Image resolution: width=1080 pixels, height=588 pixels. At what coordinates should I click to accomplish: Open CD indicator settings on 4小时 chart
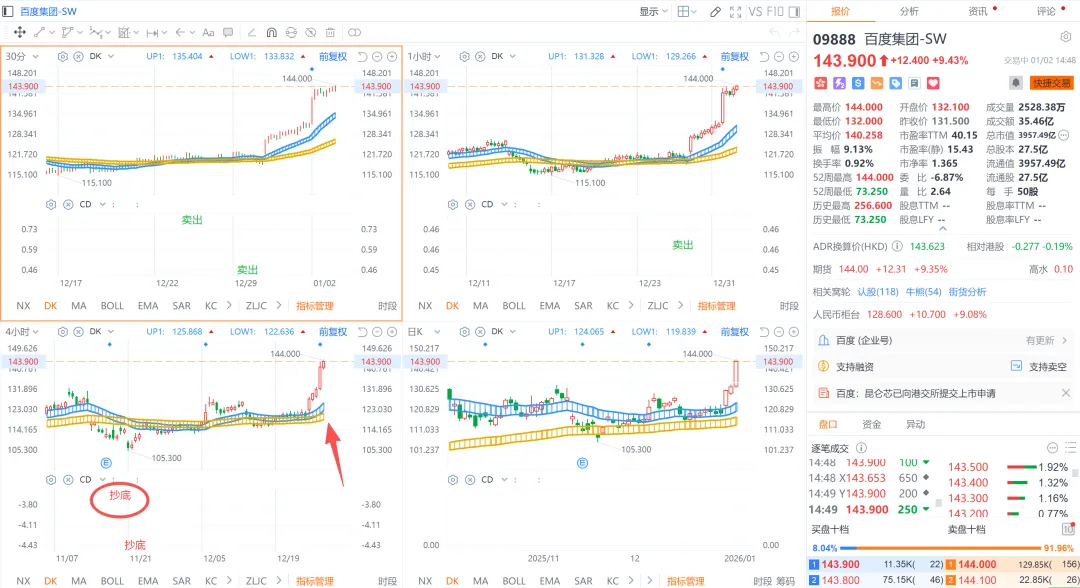51,479
